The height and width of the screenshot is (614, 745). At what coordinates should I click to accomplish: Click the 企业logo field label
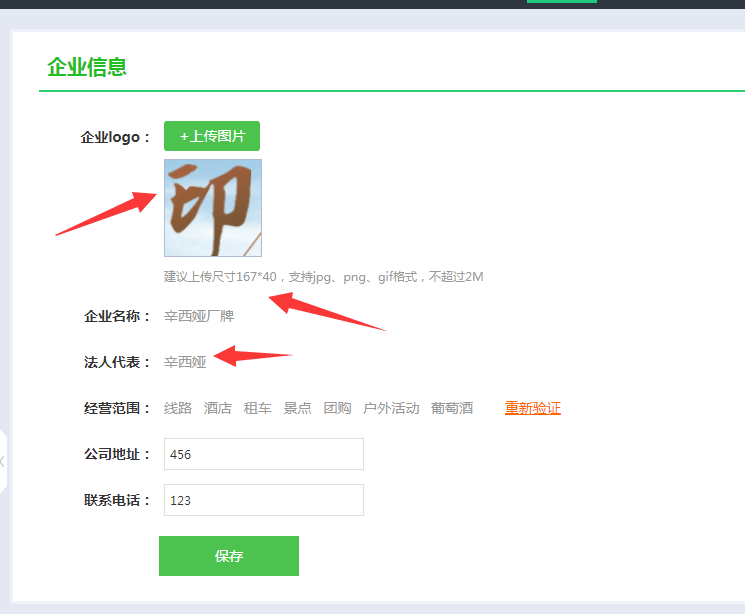(115, 137)
